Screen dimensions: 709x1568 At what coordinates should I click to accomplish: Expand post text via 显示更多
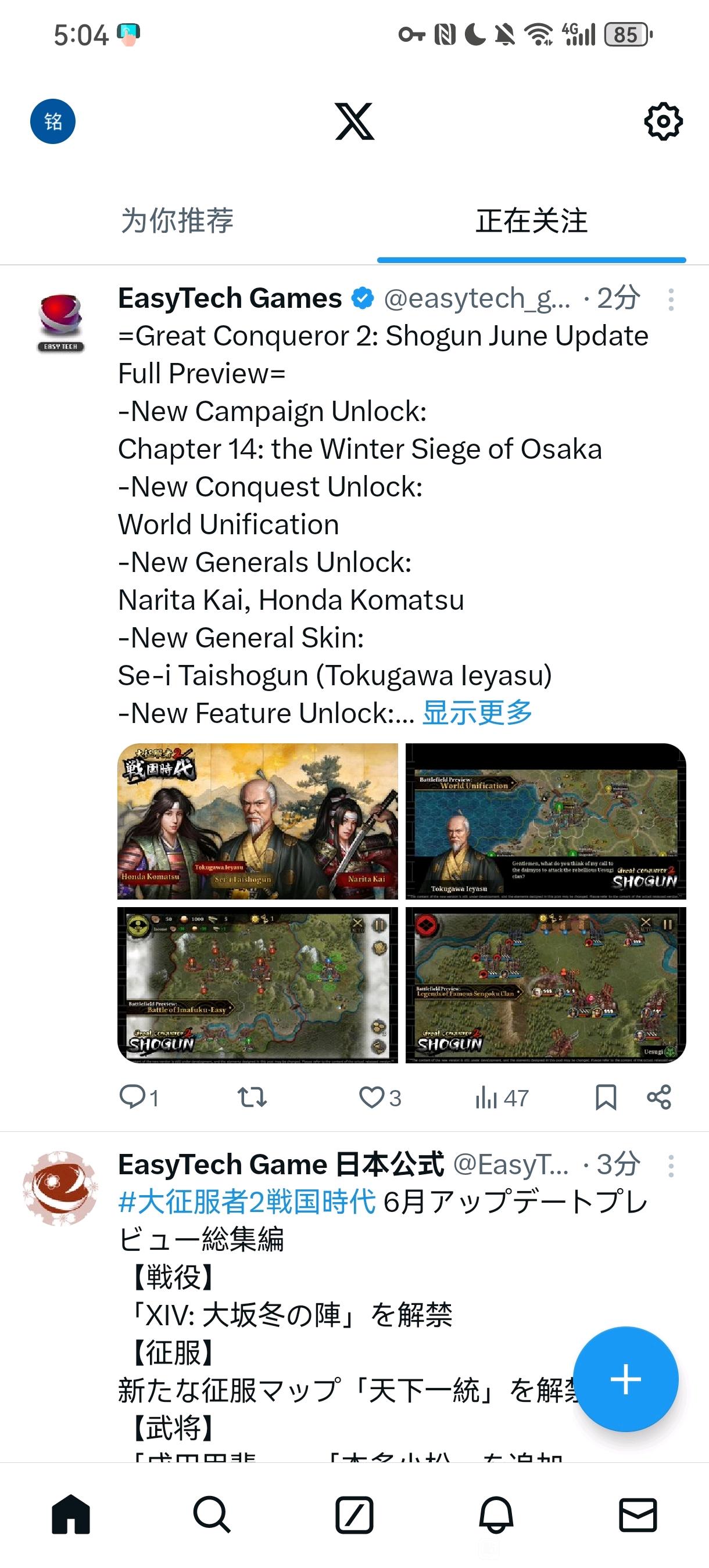(477, 712)
